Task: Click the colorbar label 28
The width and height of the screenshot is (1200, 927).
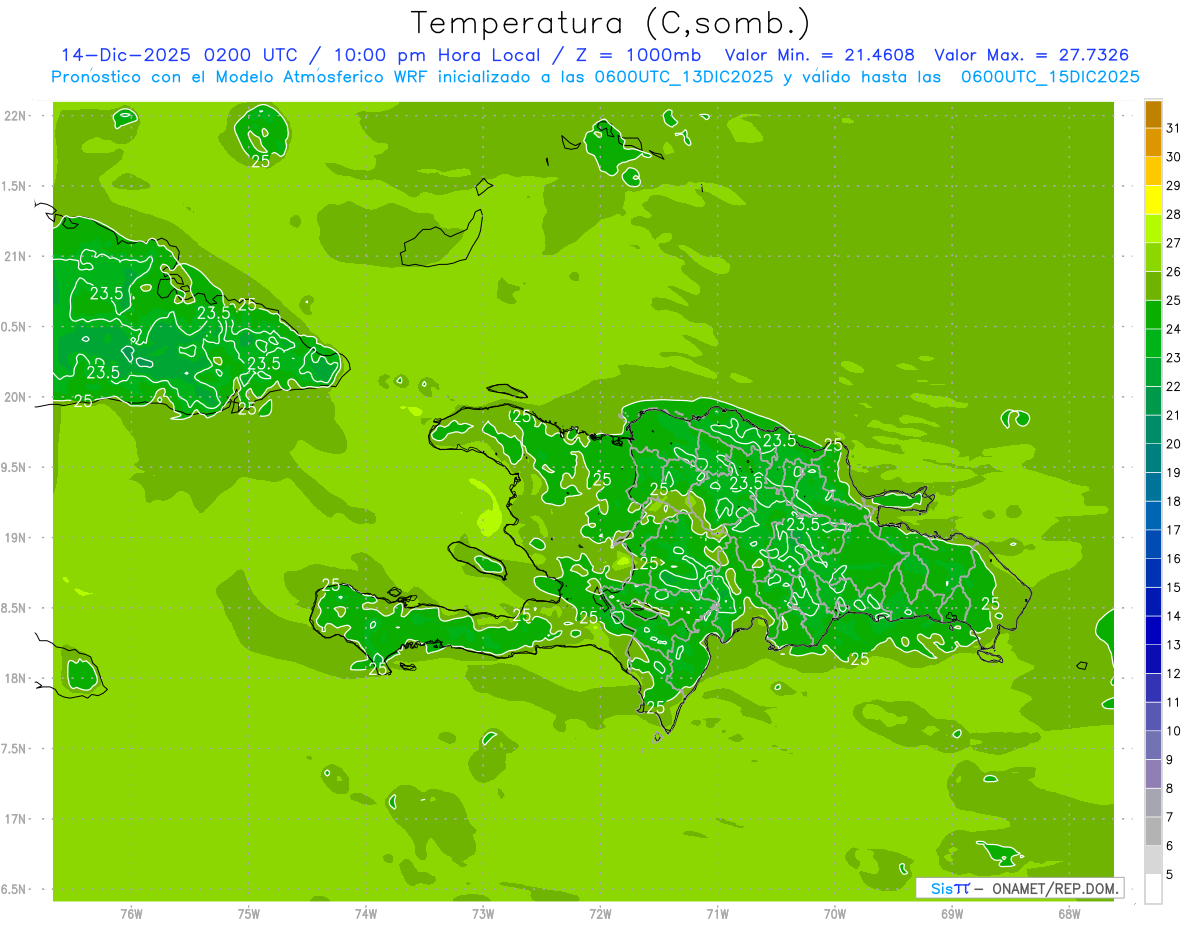Action: coord(1174,214)
